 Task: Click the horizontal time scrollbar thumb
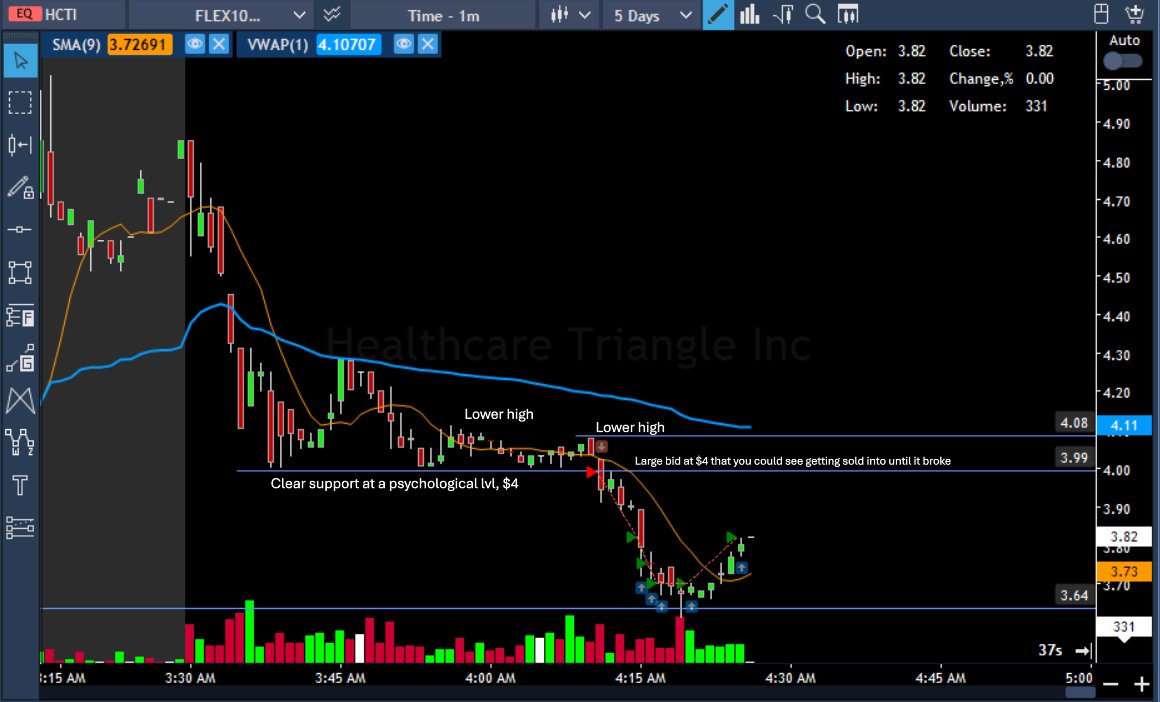pos(1079,691)
